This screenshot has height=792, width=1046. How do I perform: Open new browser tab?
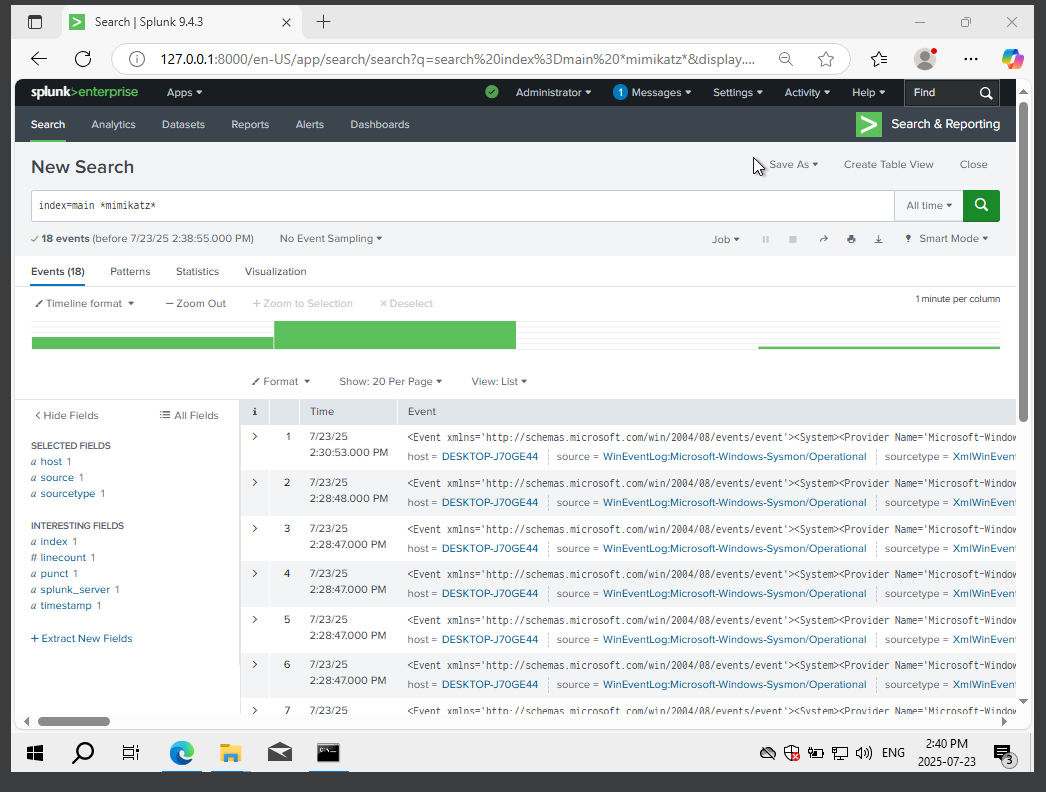click(324, 22)
